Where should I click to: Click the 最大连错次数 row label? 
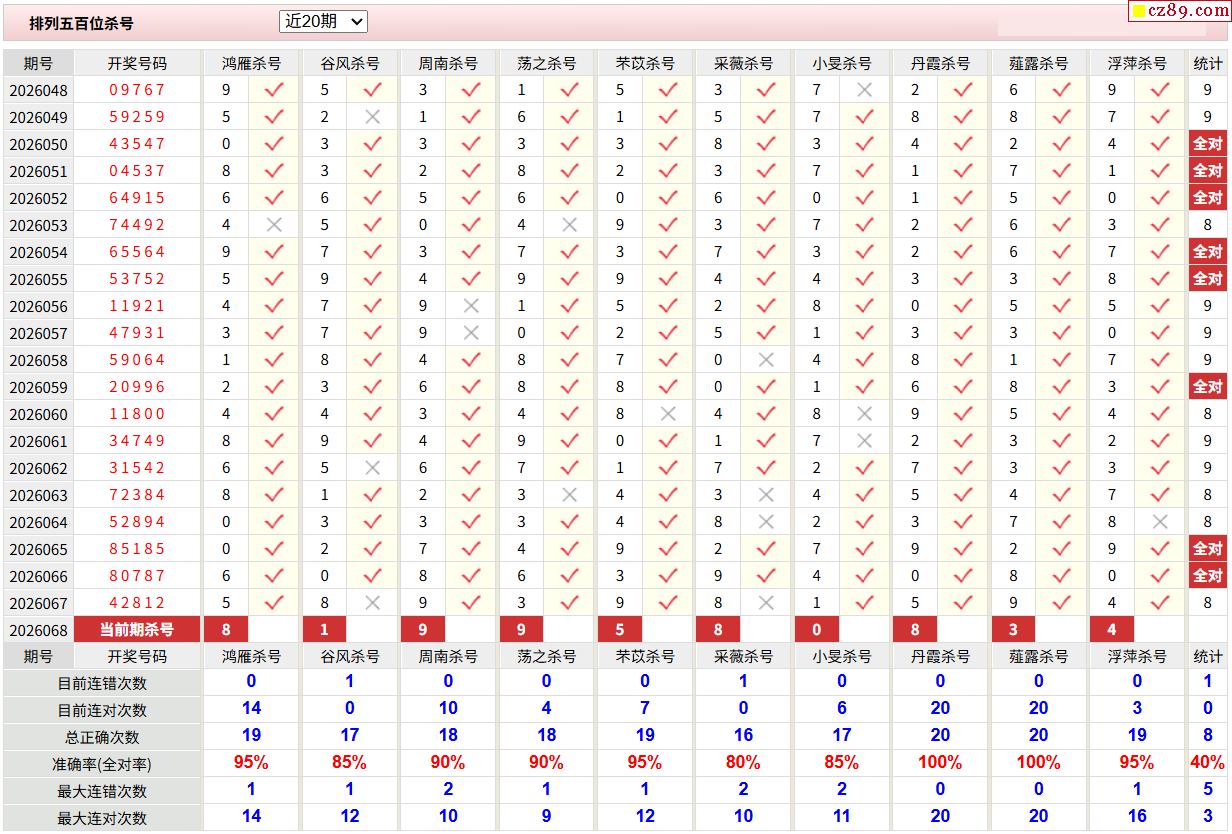tap(102, 791)
